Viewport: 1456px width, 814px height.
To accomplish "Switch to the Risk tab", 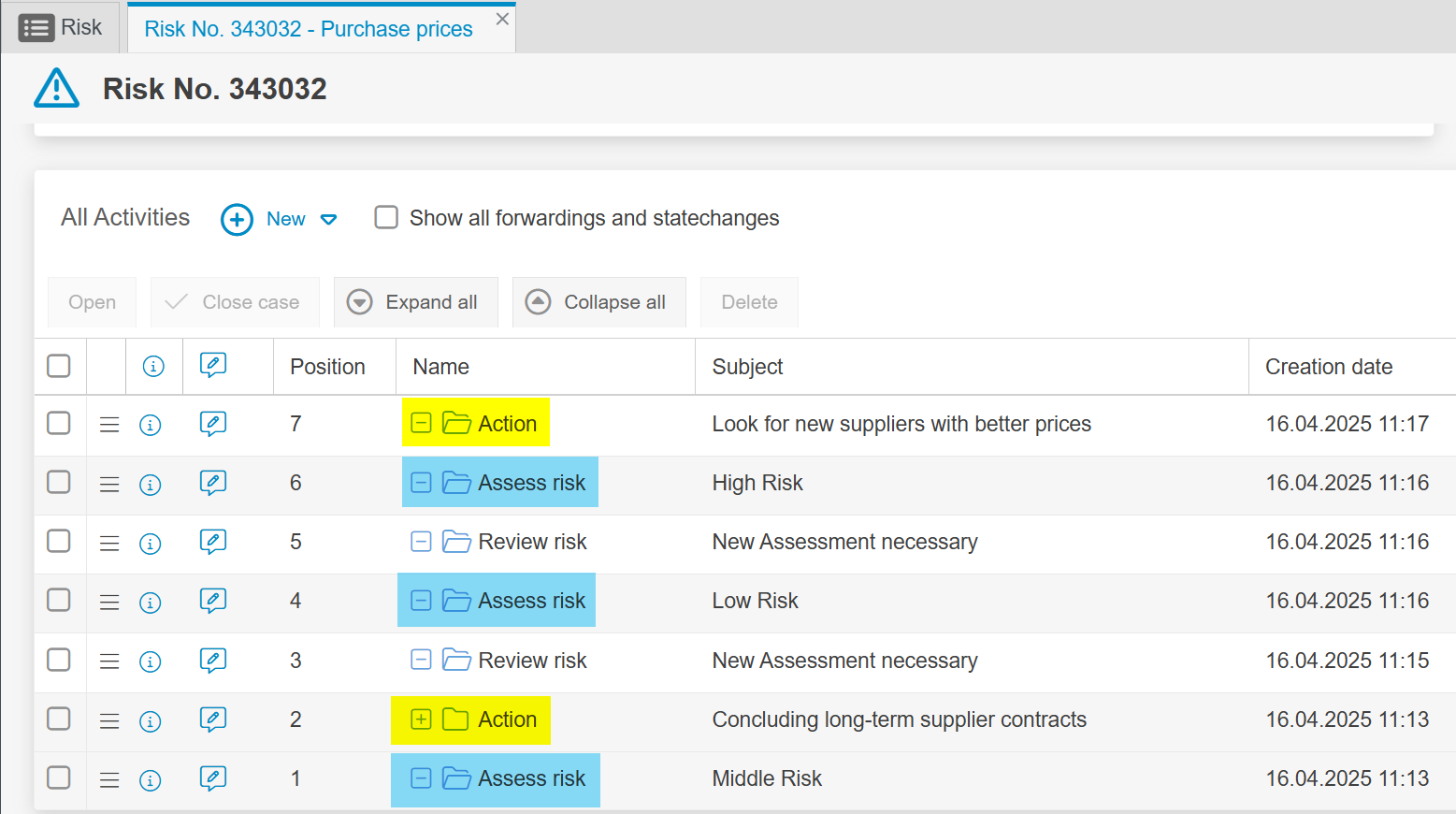I will pos(61,28).
